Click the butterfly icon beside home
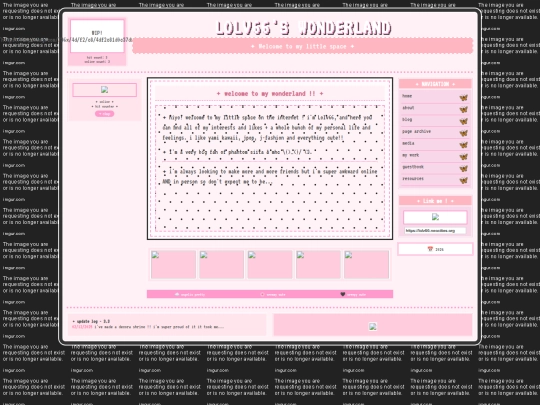This screenshot has height=405, width=540. (464, 97)
